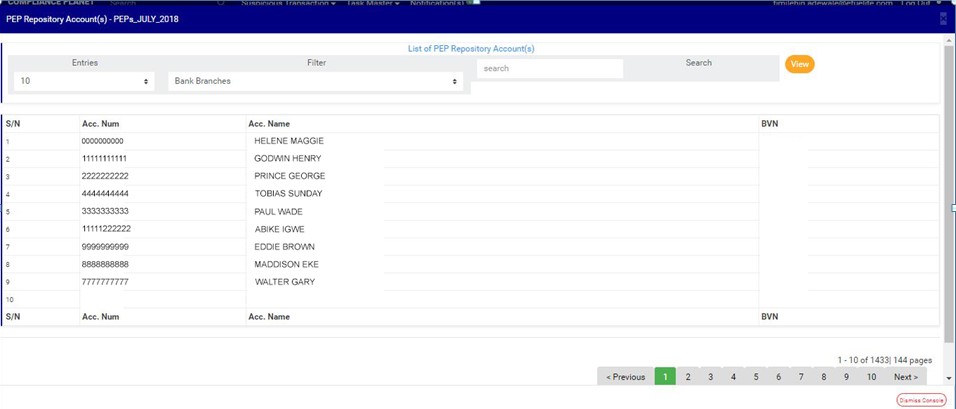Open the Task Master menu
The image size is (956, 409).
pos(372,3)
